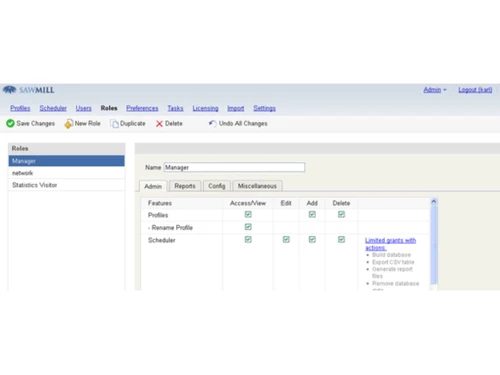Click the Remove database list item
The height and width of the screenshot is (375, 500).
395,283
